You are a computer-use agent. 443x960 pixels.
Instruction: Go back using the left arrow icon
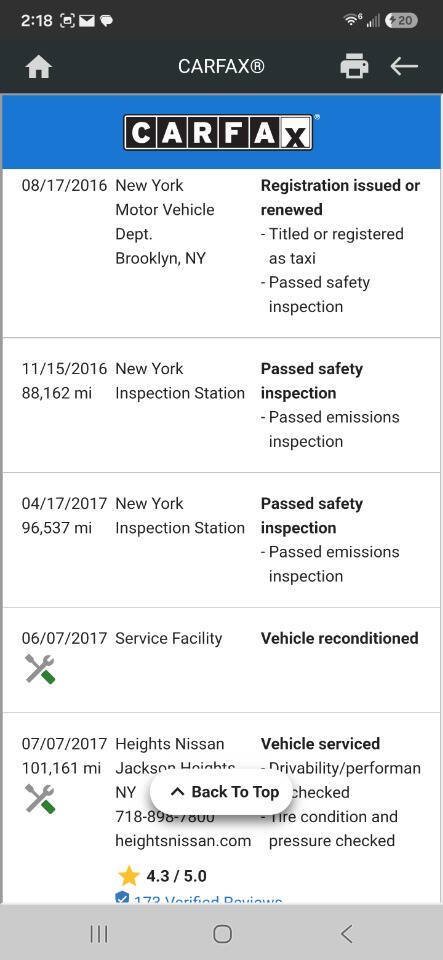[x=404, y=66]
